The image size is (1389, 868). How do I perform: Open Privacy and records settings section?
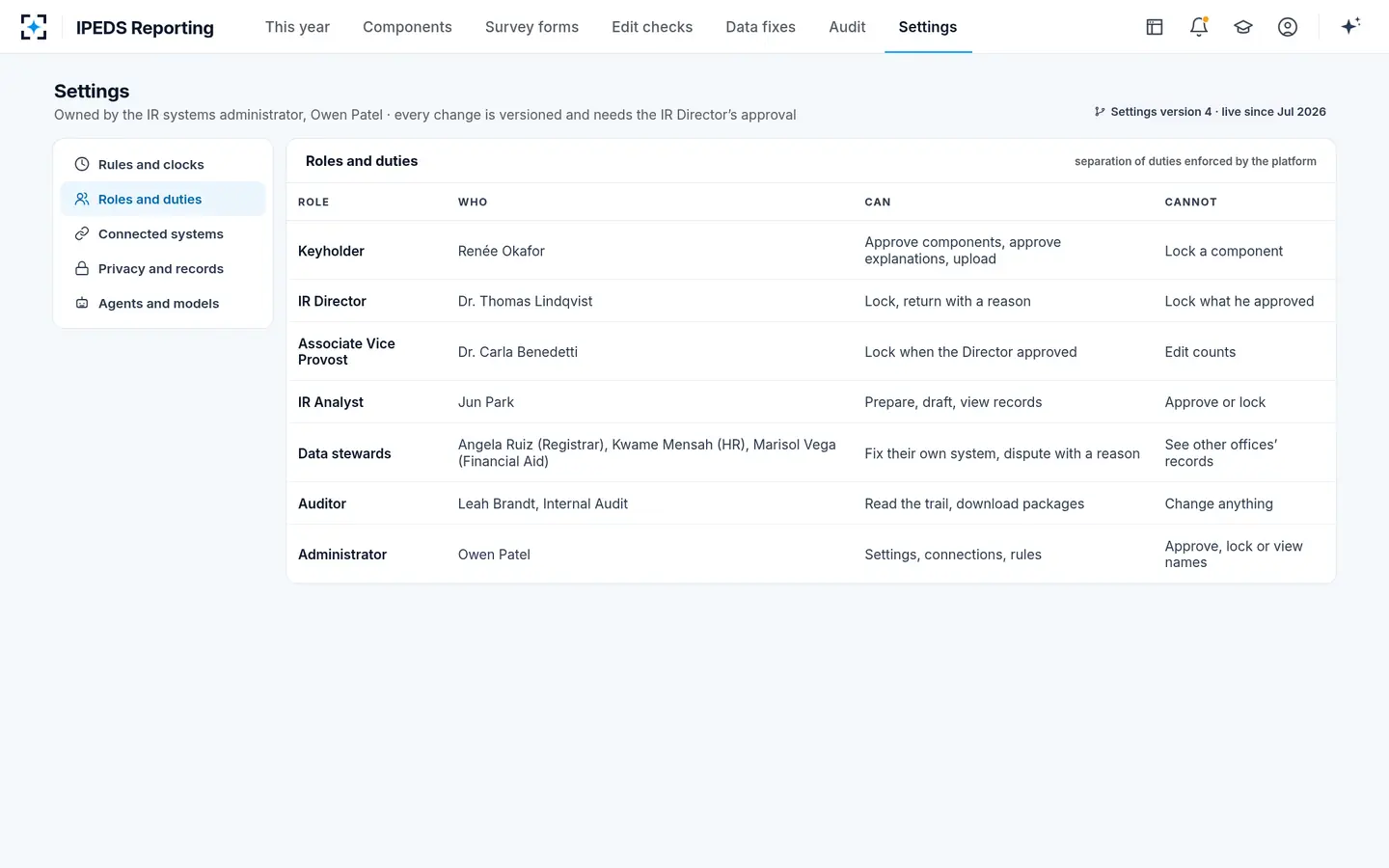(x=163, y=269)
